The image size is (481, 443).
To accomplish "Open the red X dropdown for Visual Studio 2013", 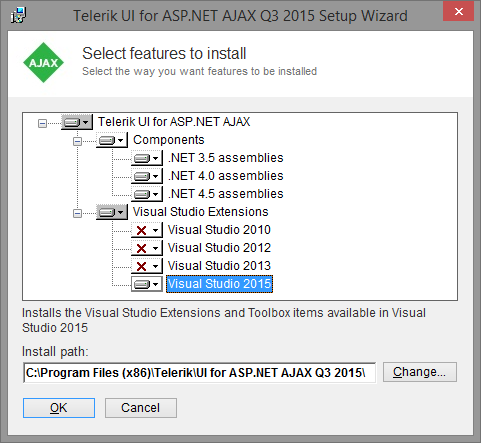I will 147,266.
